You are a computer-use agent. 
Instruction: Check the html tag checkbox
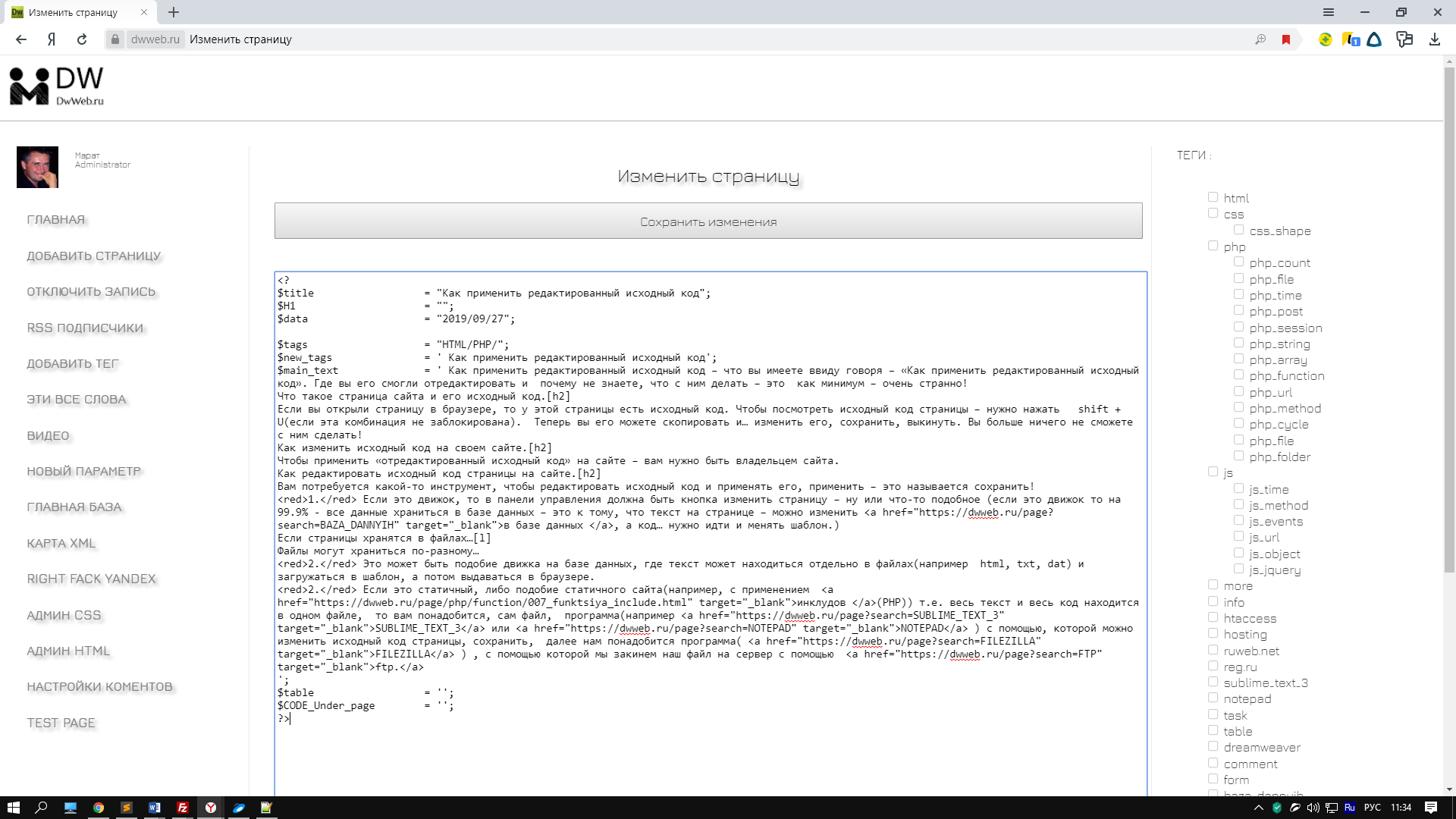point(1213,197)
